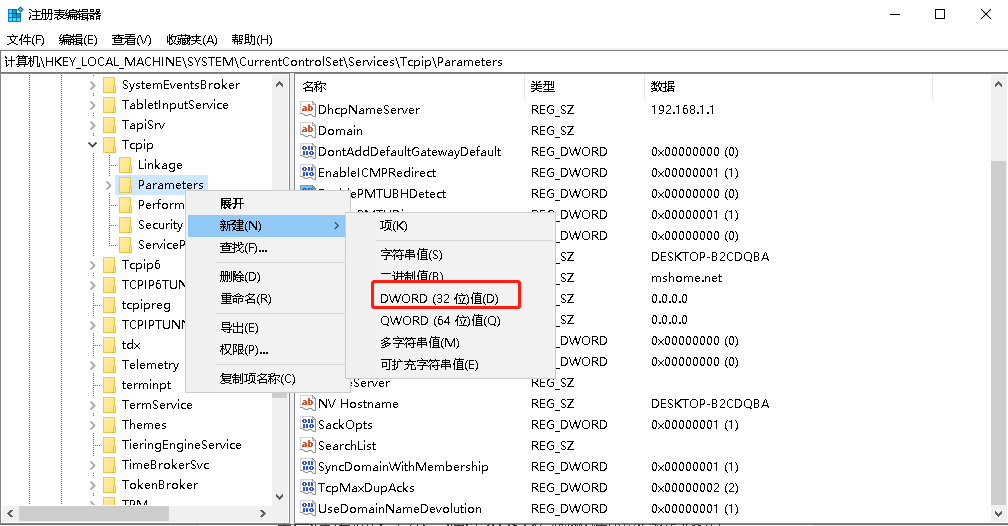This screenshot has height=526, width=1008.
Task: Click the Registry Editor app icon in title bar
Action: pyautogui.click(x=15, y=15)
